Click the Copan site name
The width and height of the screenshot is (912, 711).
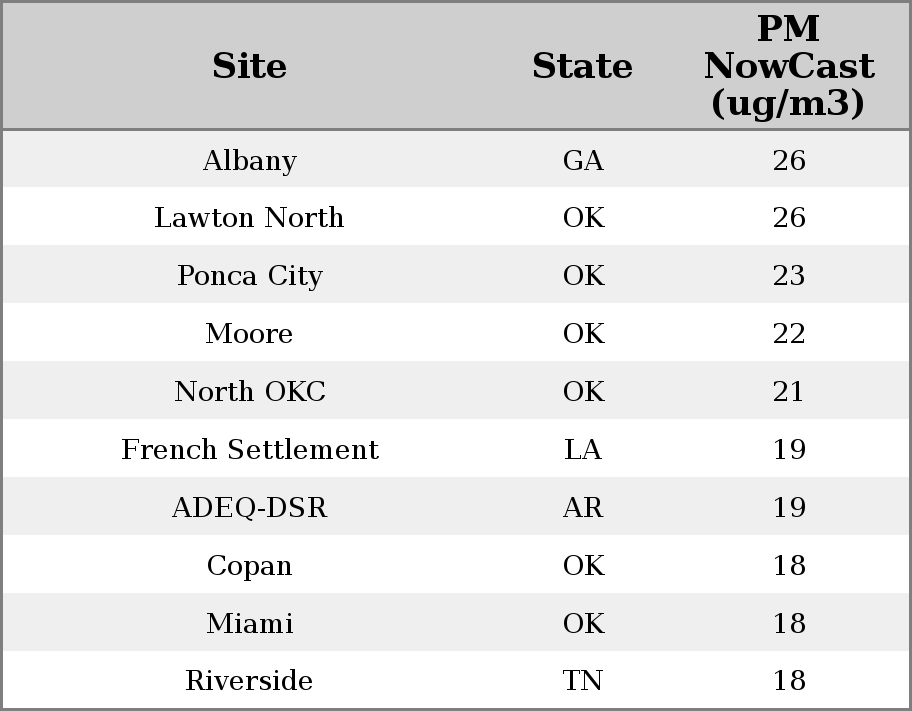point(250,566)
